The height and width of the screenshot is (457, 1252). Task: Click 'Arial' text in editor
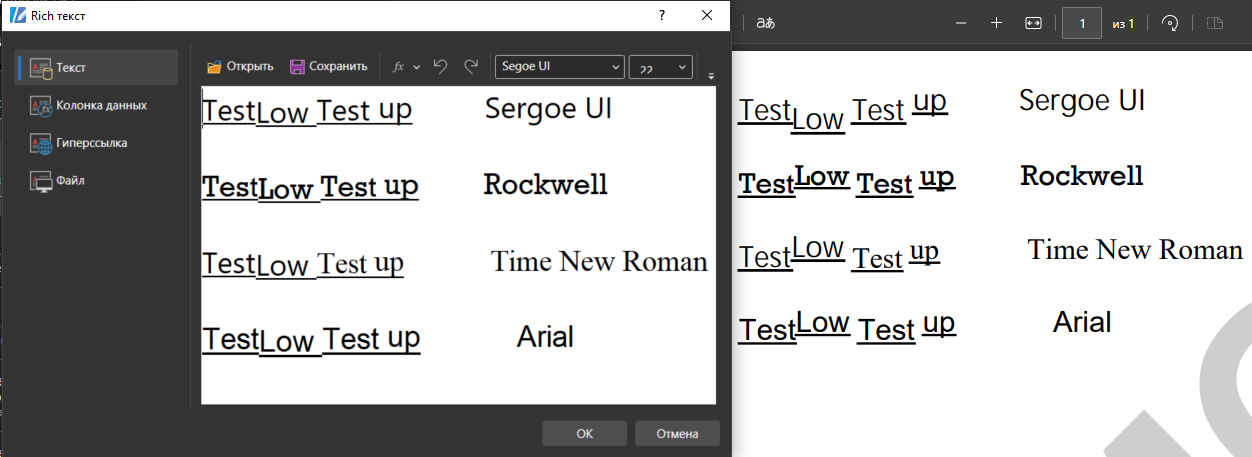click(545, 336)
